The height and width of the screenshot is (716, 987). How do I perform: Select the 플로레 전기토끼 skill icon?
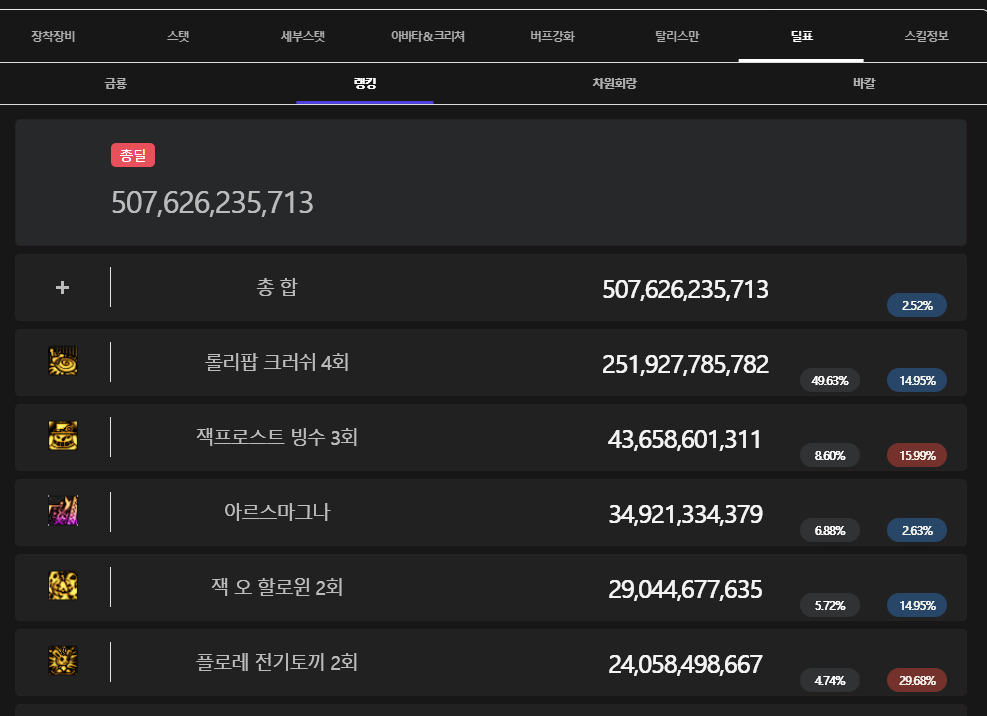coord(63,661)
